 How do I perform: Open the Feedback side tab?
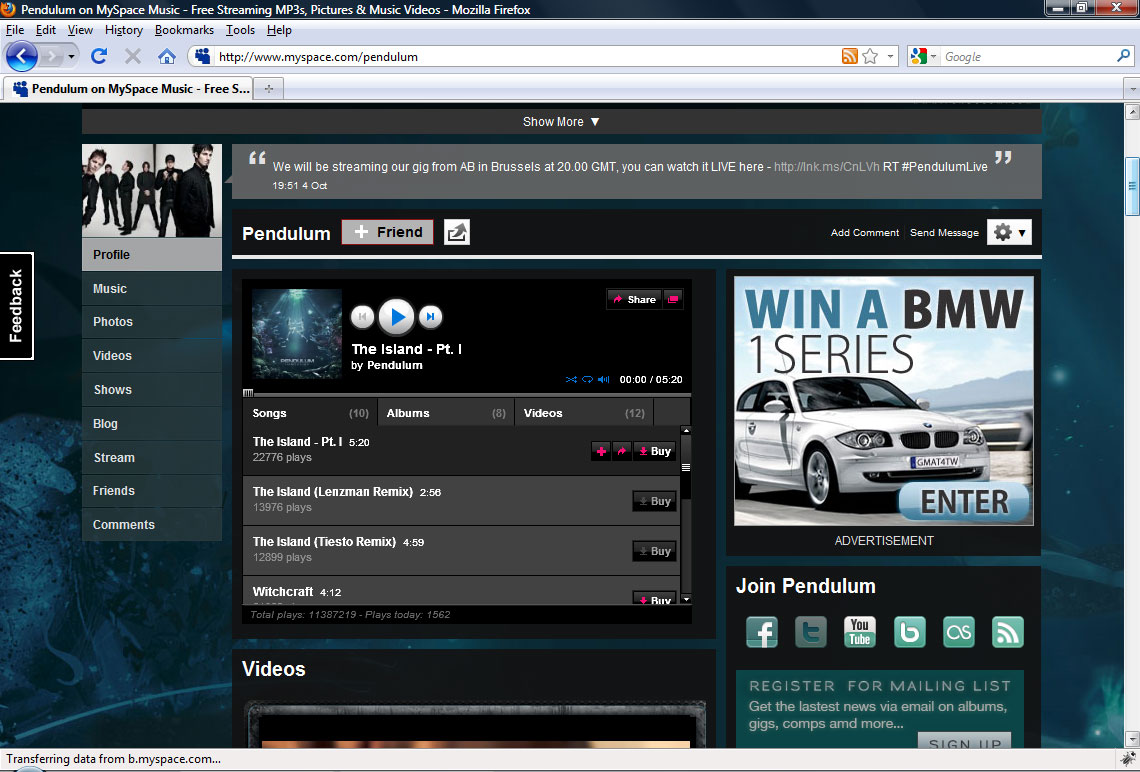(x=16, y=306)
